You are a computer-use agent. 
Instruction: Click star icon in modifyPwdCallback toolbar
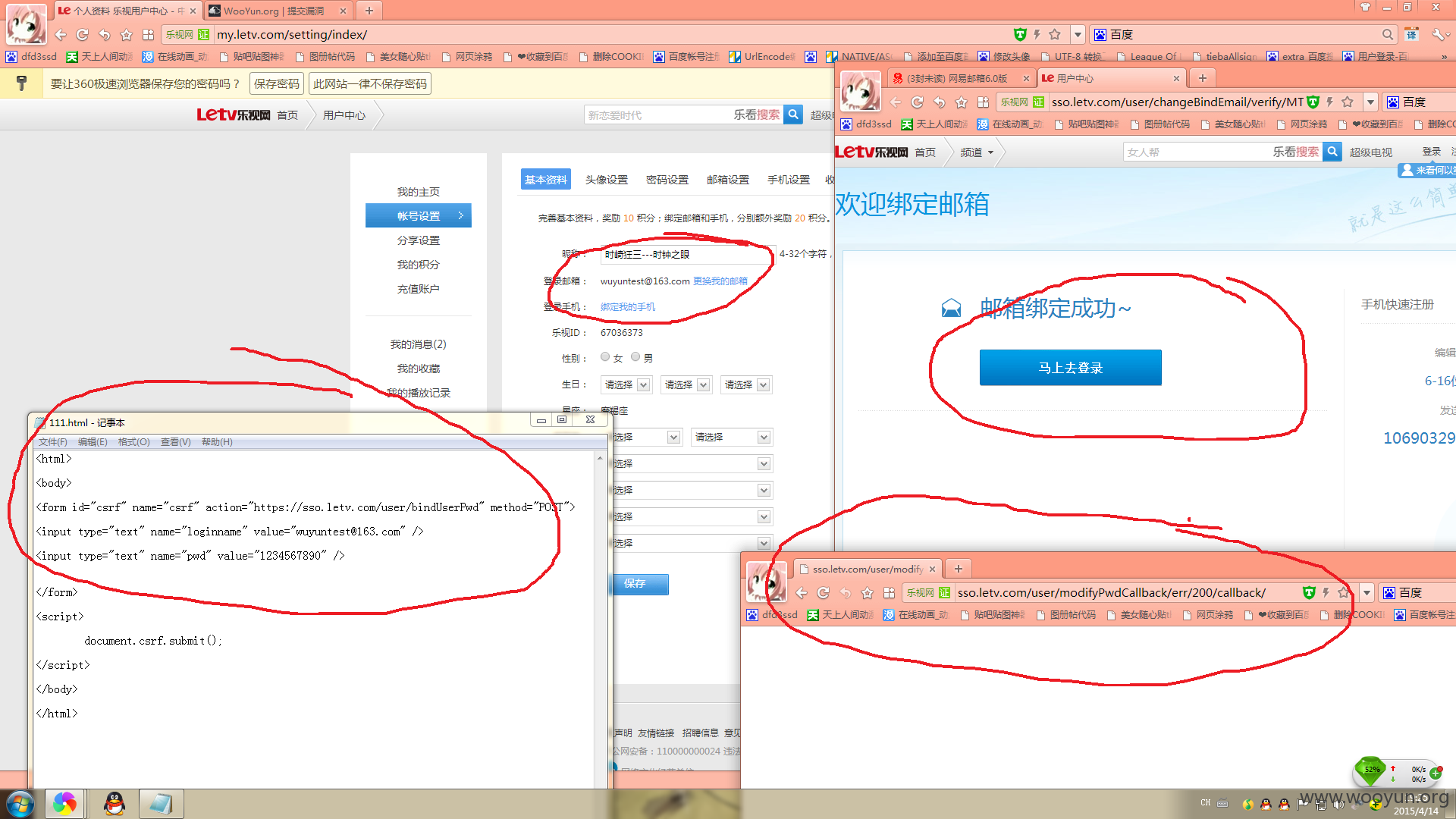868,593
